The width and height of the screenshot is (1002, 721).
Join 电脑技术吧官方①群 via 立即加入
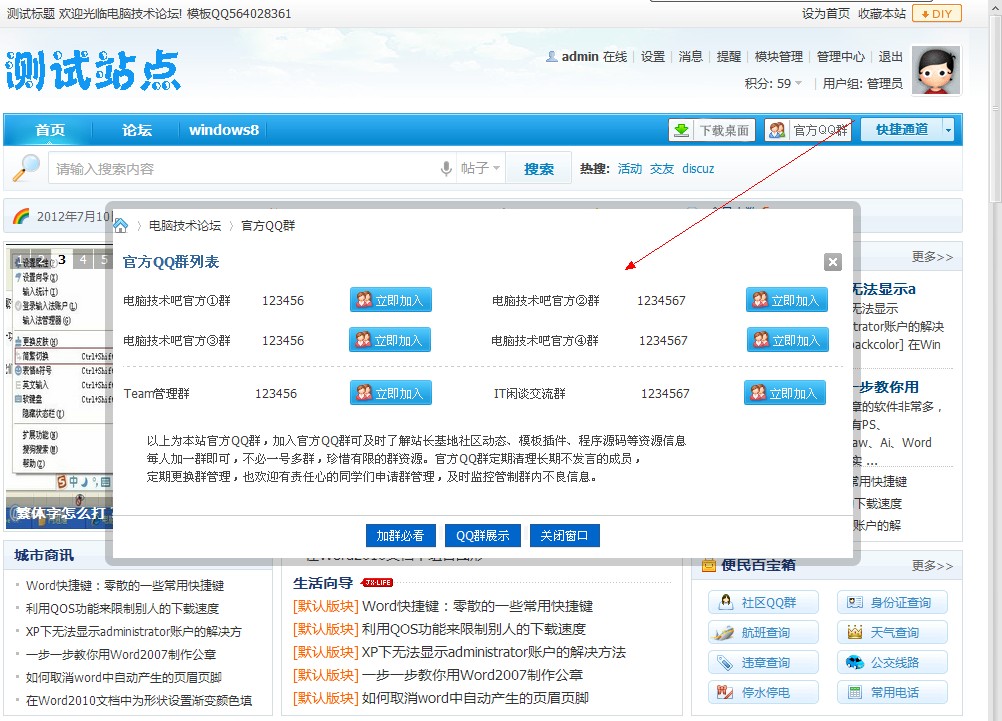[x=390, y=300]
